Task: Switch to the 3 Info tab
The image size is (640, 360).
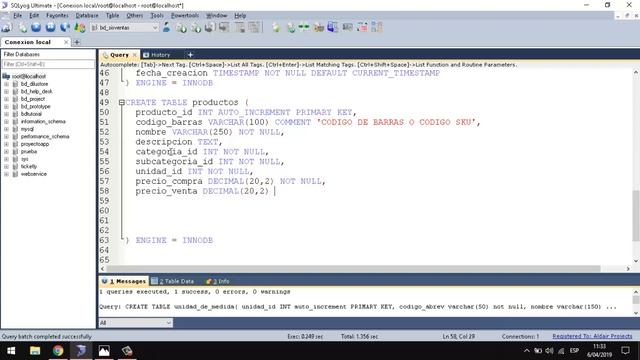Action: tap(218, 281)
